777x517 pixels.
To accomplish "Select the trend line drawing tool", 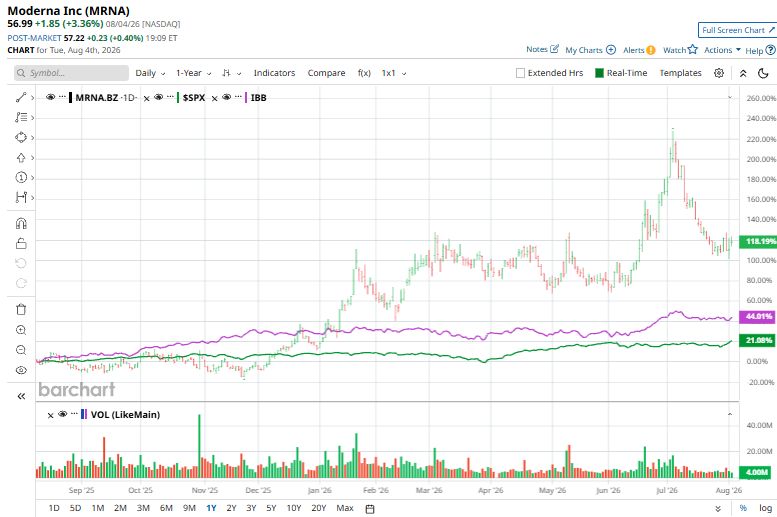I will coord(21,98).
